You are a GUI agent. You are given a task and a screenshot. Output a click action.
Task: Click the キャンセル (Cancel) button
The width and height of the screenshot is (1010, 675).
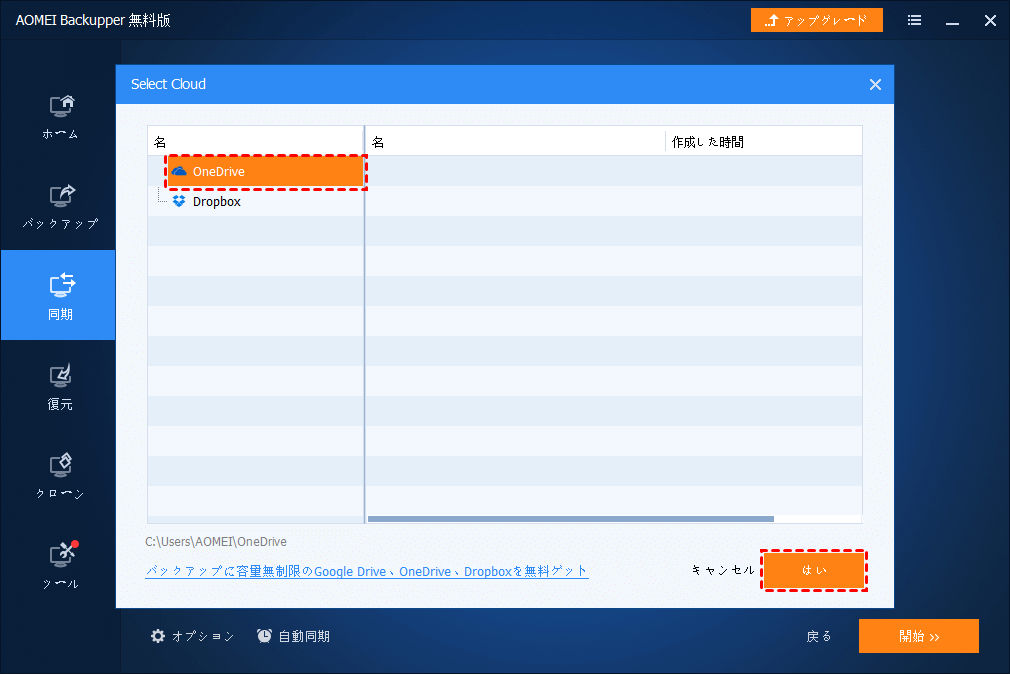click(723, 570)
